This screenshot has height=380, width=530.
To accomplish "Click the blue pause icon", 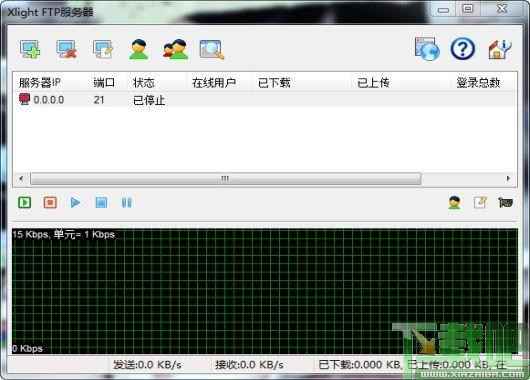I will [x=126, y=203].
